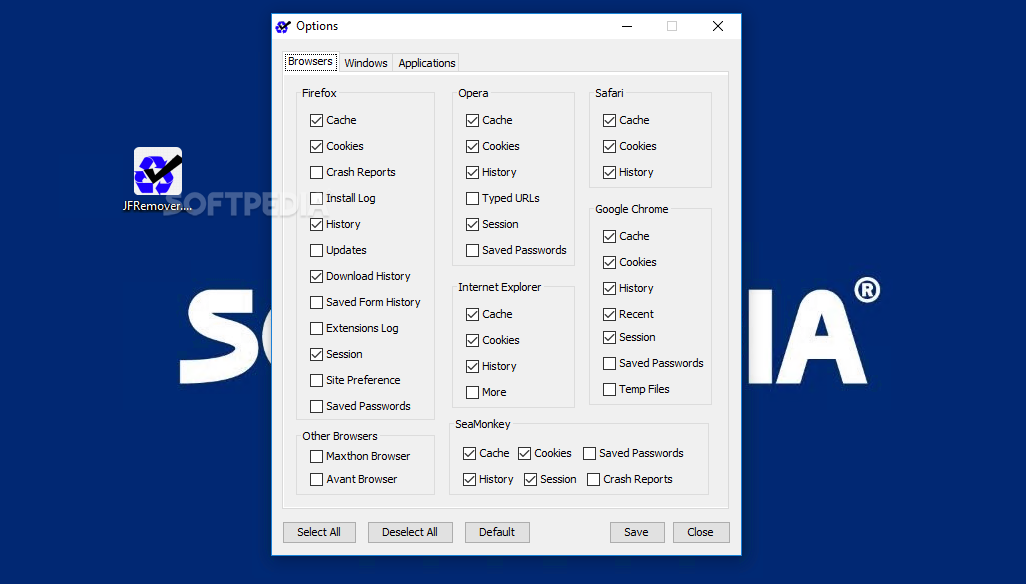This screenshot has width=1026, height=584.
Task: Toggle Firefox Session checkbox
Action: [316, 354]
